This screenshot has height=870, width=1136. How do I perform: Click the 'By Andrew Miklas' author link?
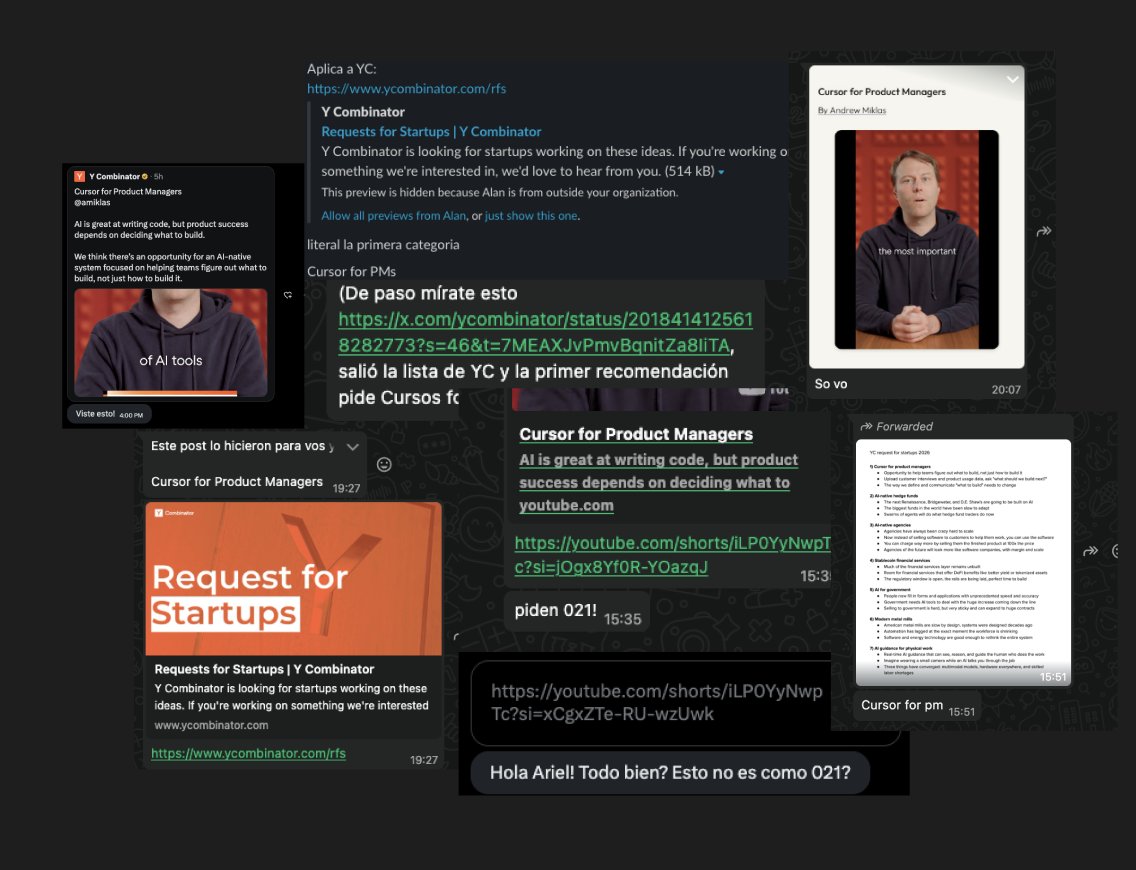tap(852, 110)
